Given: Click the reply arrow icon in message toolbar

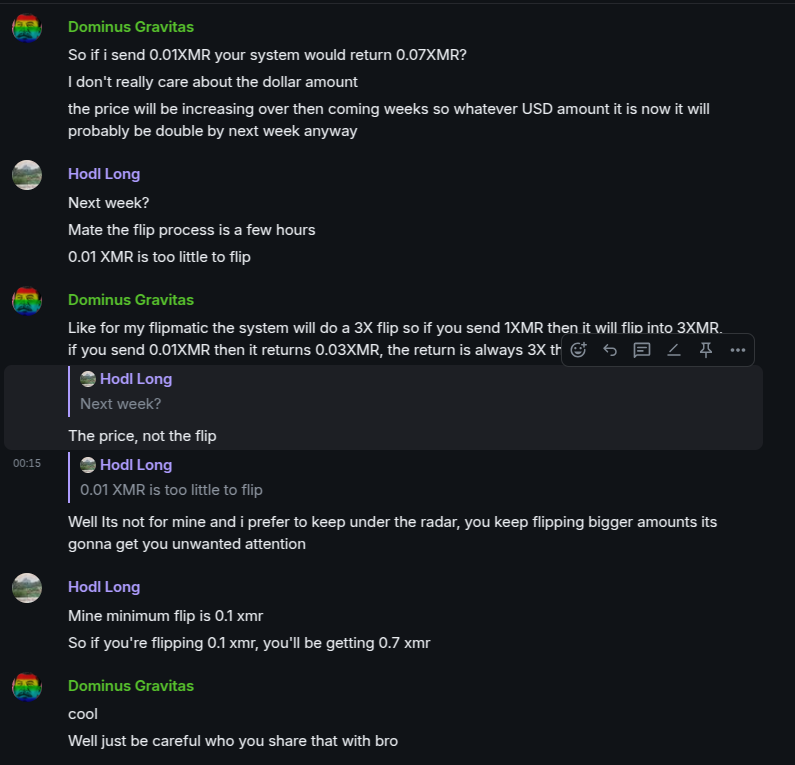Looking at the screenshot, I should point(610,350).
